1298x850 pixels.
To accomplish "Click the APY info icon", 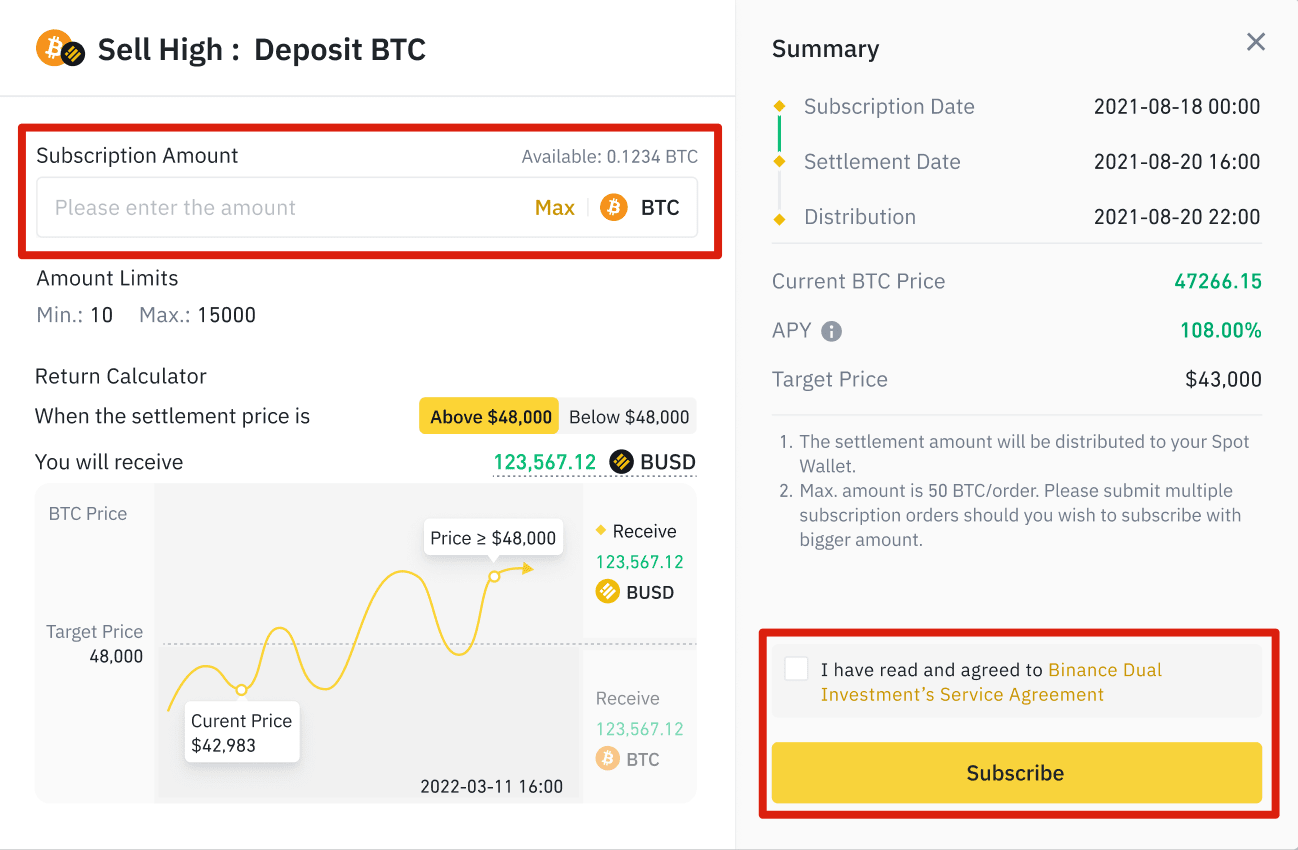I will coord(831,331).
